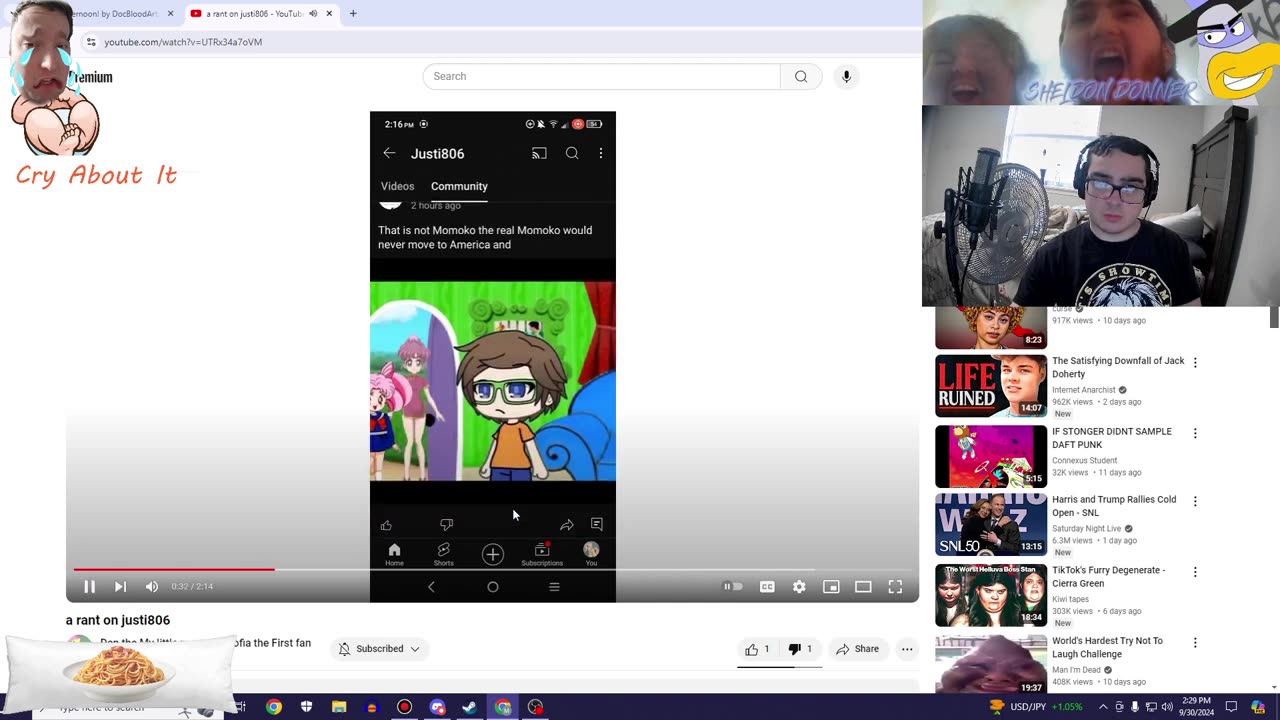The height and width of the screenshot is (720, 1280).
Task: View site information icon in address bar
Action: tap(91, 42)
